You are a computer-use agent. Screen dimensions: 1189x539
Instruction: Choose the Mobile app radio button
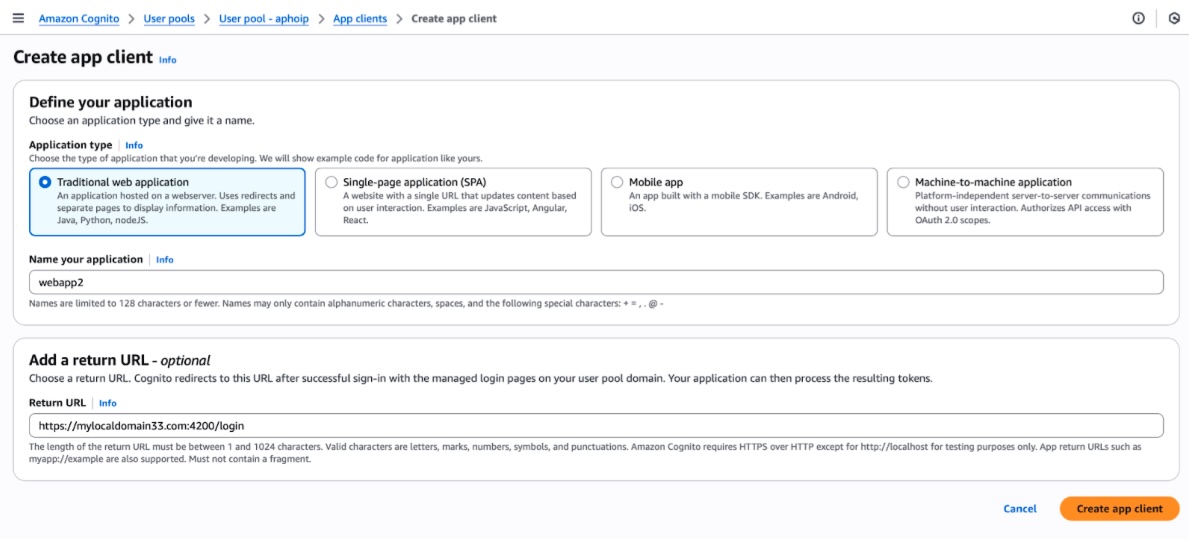point(617,182)
